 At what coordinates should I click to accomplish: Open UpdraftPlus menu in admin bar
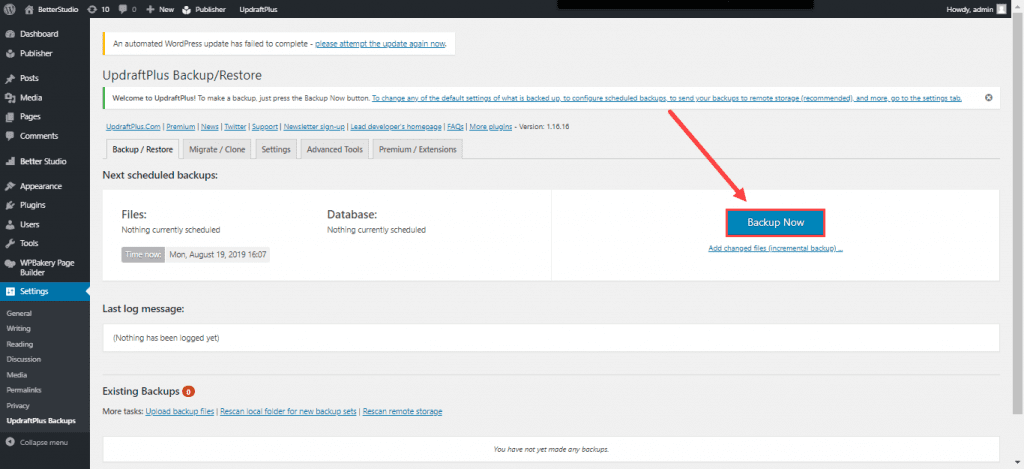[259, 10]
